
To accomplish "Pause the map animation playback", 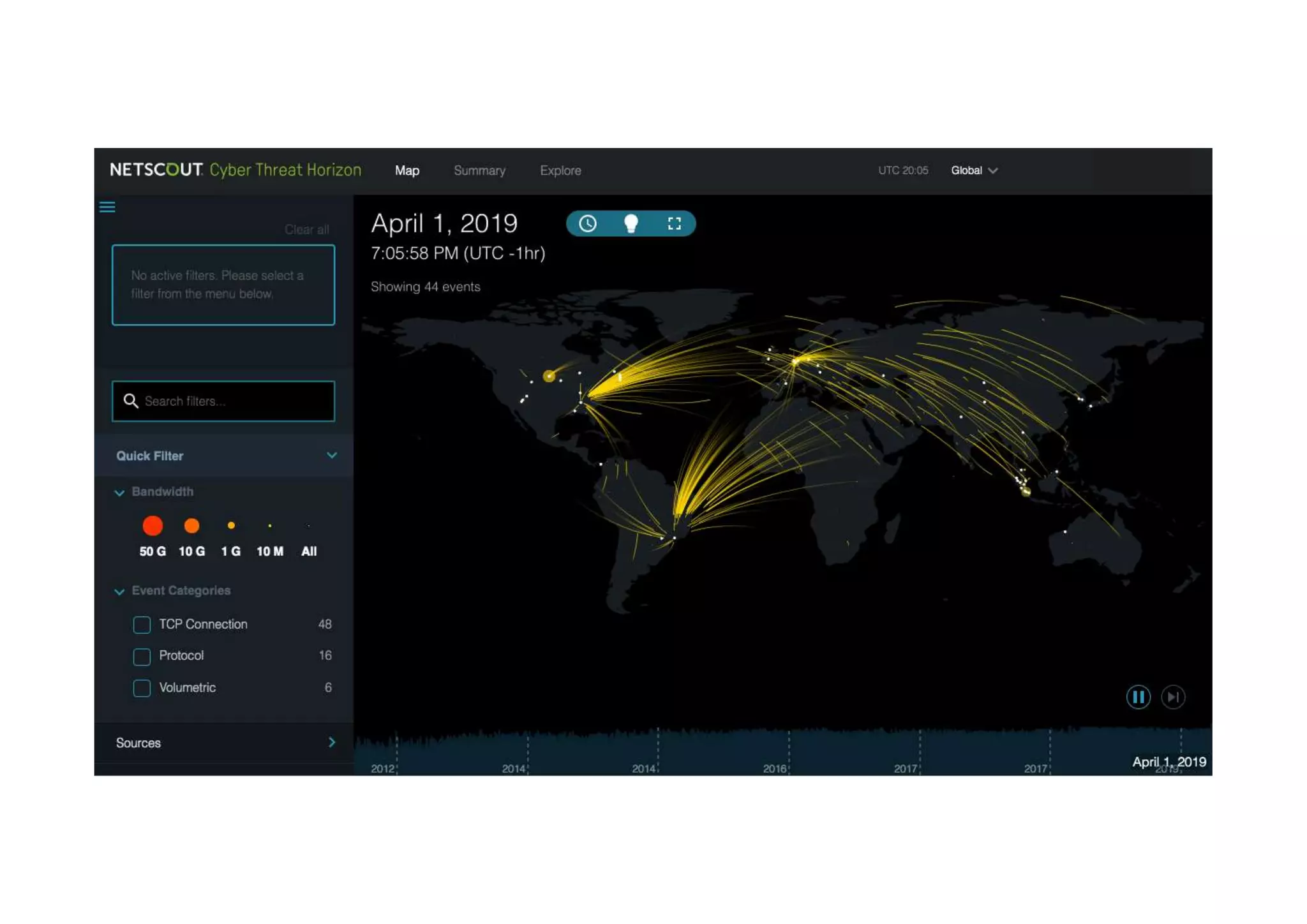I will point(1138,697).
